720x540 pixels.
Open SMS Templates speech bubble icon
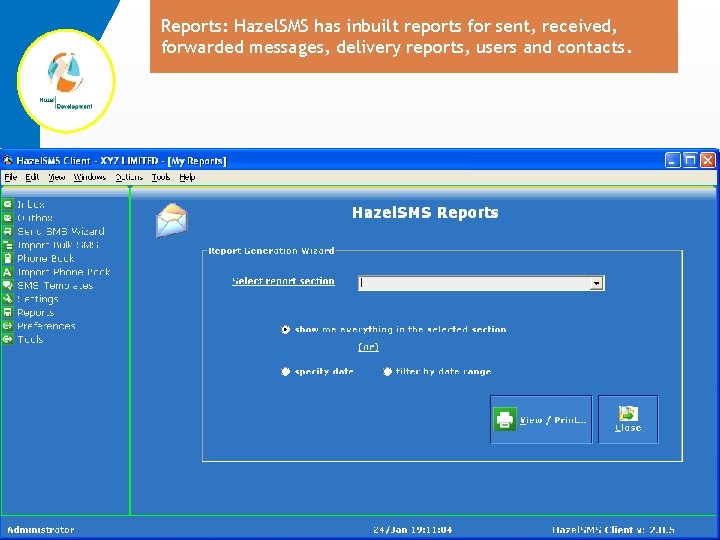tap(8, 285)
